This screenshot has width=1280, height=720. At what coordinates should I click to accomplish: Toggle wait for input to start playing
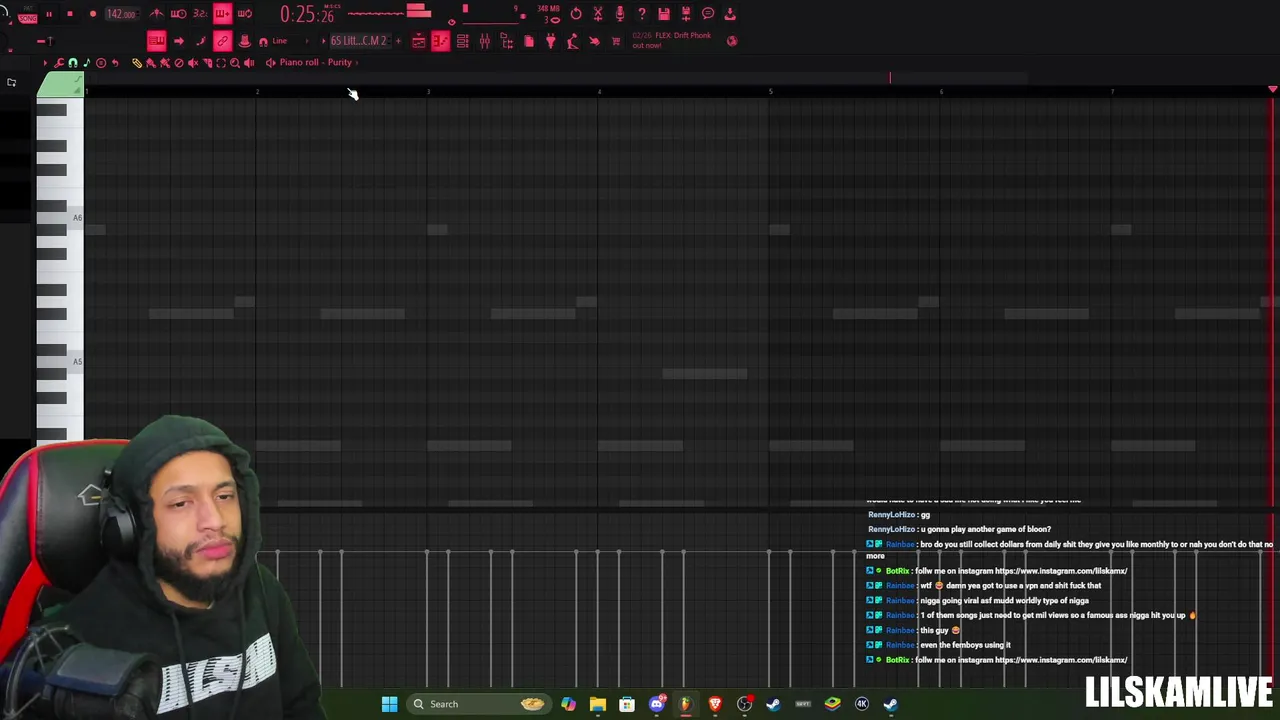[x=178, y=14]
